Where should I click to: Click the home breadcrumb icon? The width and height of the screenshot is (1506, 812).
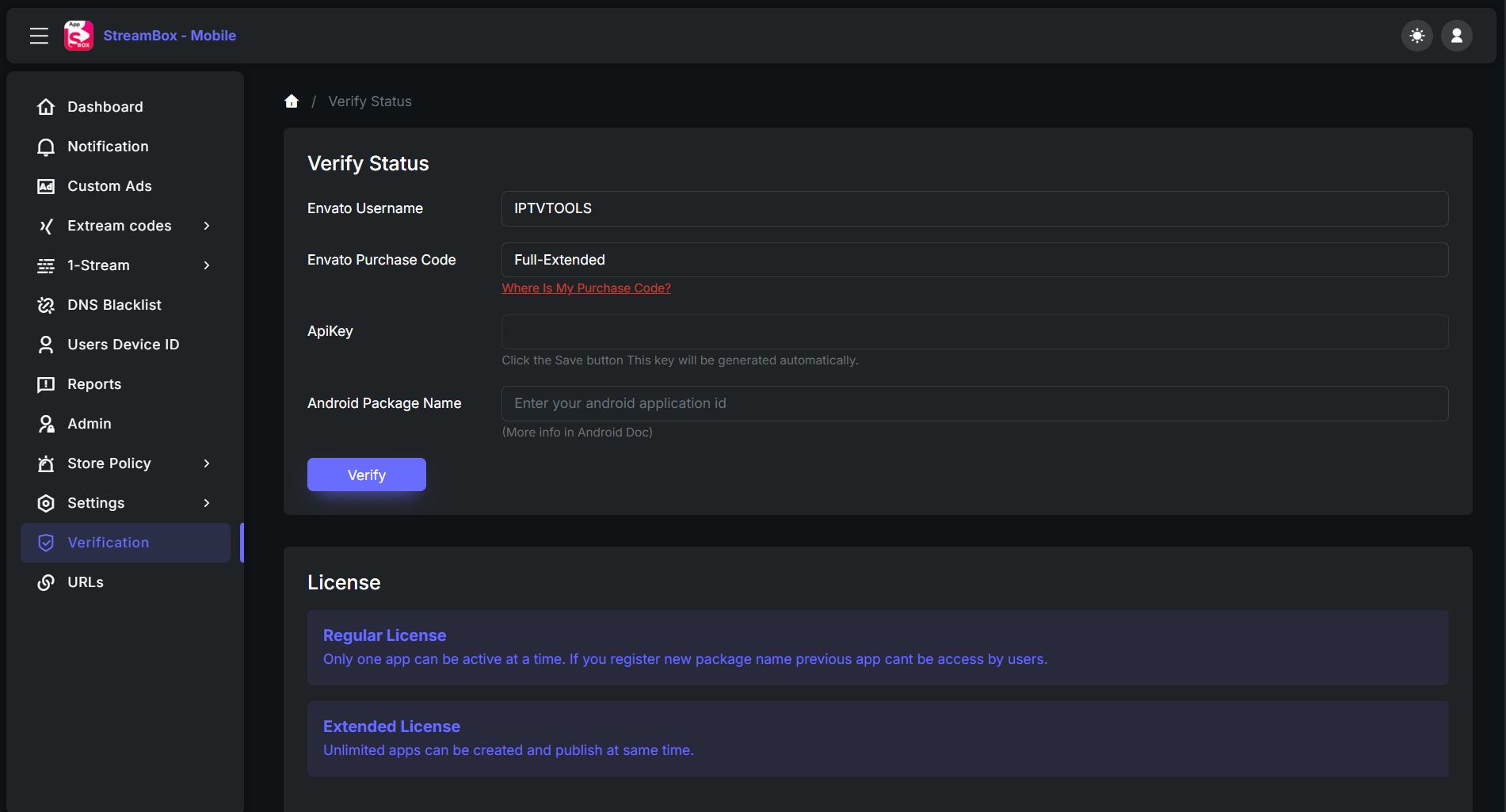pyautogui.click(x=292, y=101)
